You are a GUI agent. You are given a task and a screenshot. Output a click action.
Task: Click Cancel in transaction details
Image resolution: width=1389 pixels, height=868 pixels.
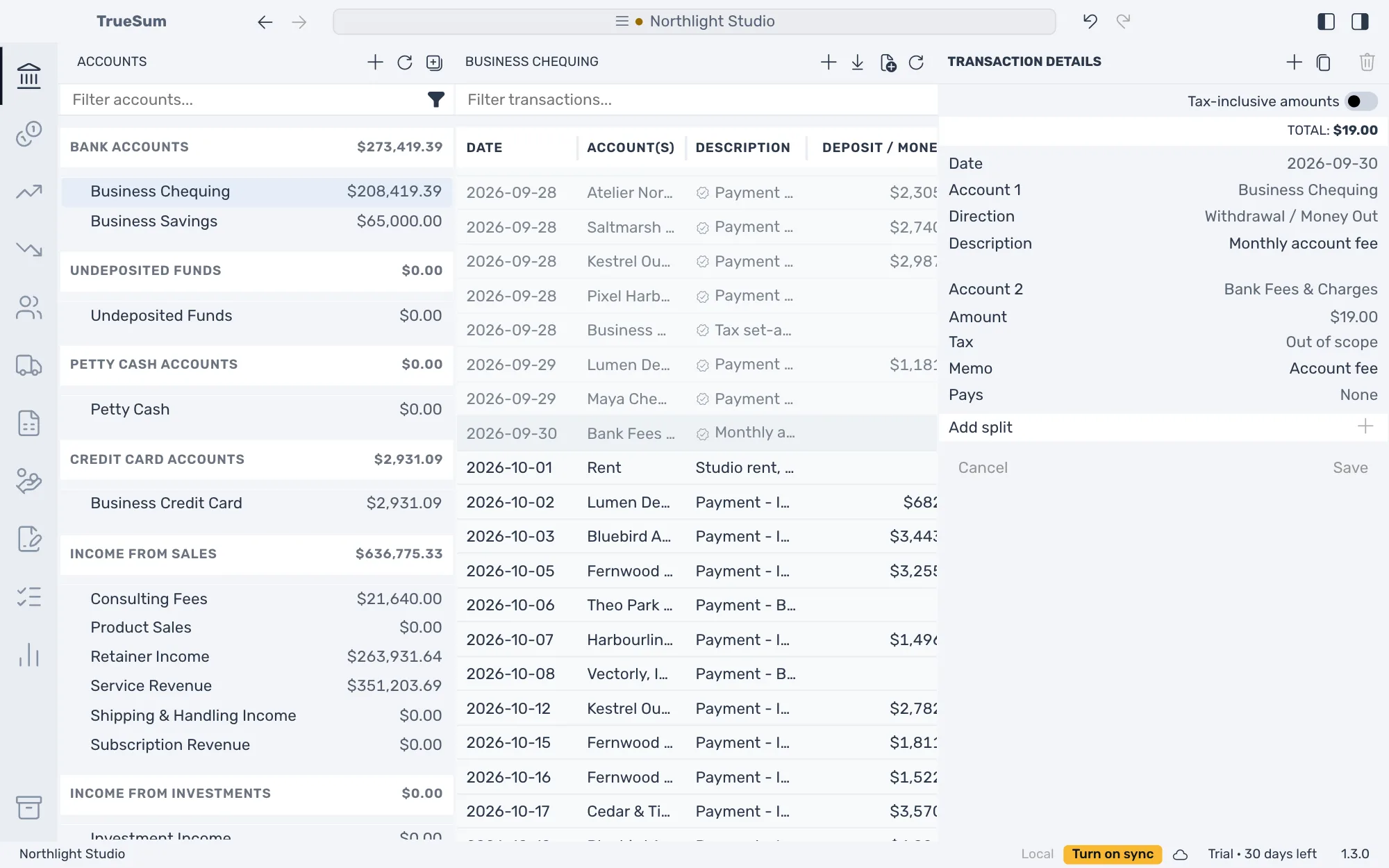pos(982,468)
